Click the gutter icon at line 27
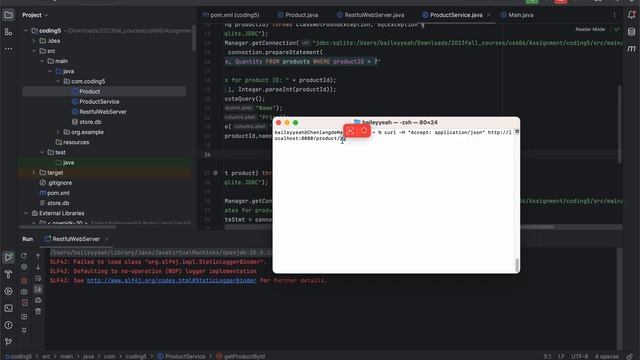 pyautogui.click(x=215, y=173)
